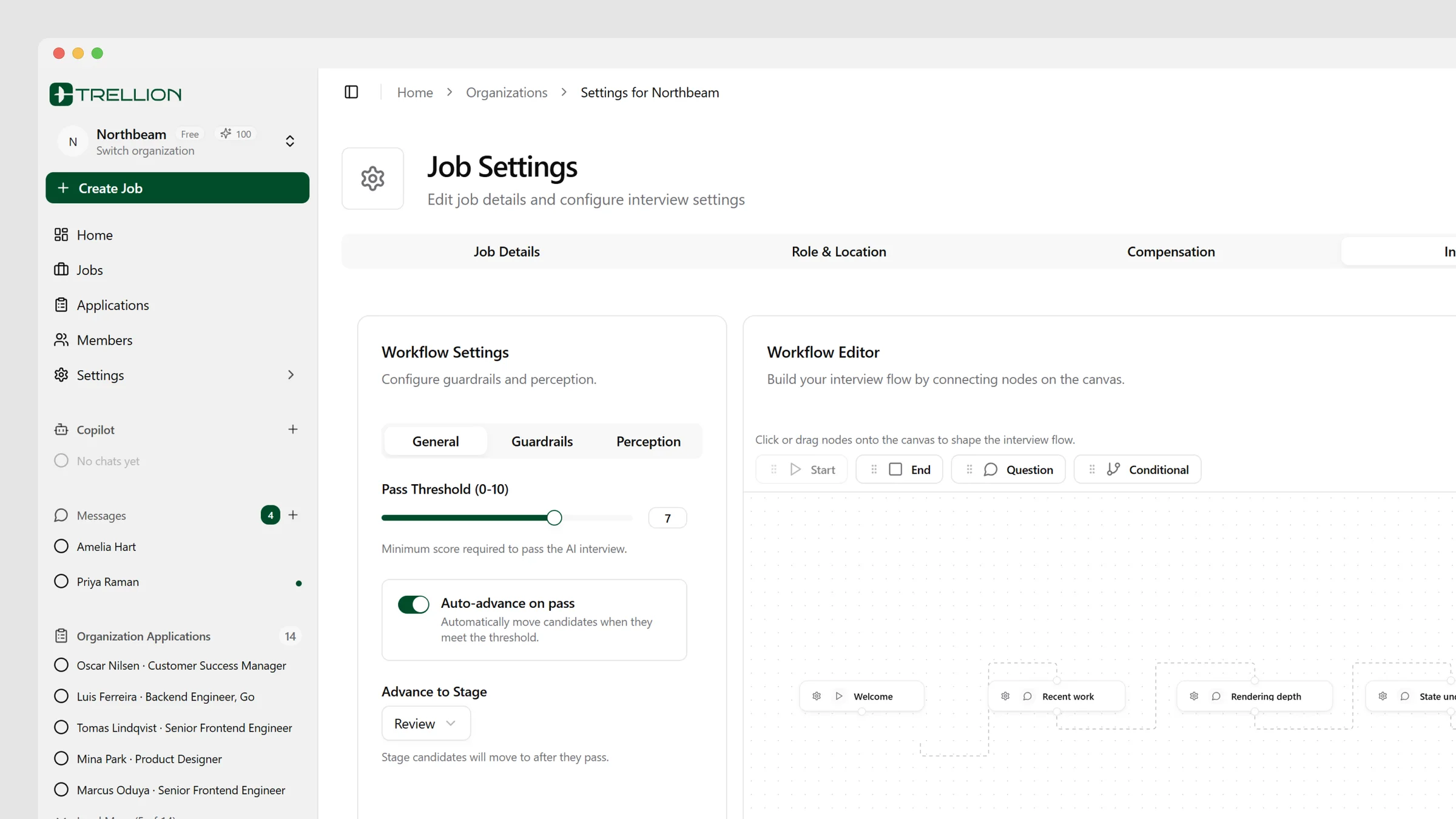Viewport: 1456px width, 819px height.
Task: Click the Settings gear icon in sidebar
Action: point(61,375)
